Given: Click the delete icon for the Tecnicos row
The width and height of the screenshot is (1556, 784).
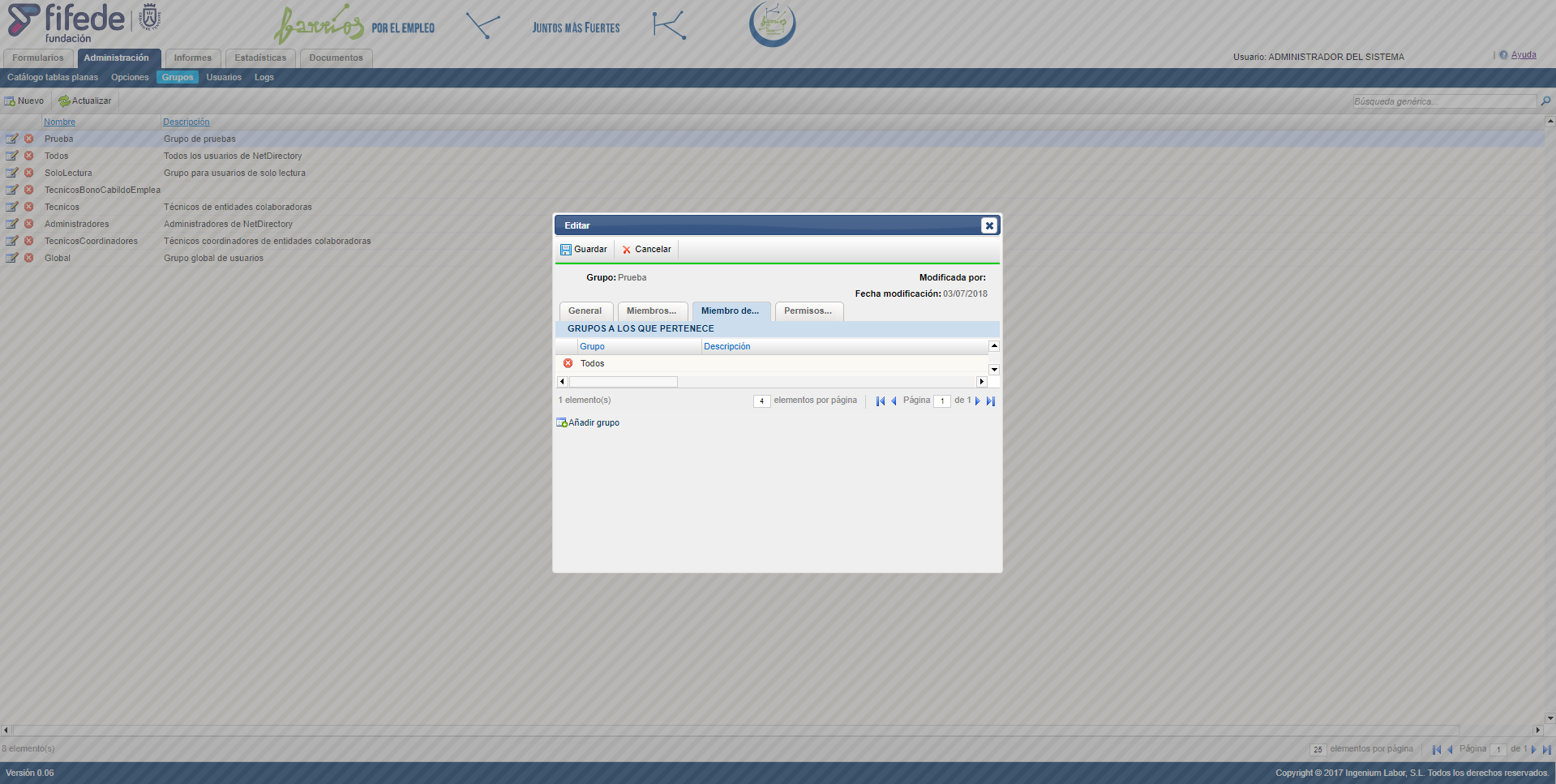Looking at the screenshot, I should point(29,207).
